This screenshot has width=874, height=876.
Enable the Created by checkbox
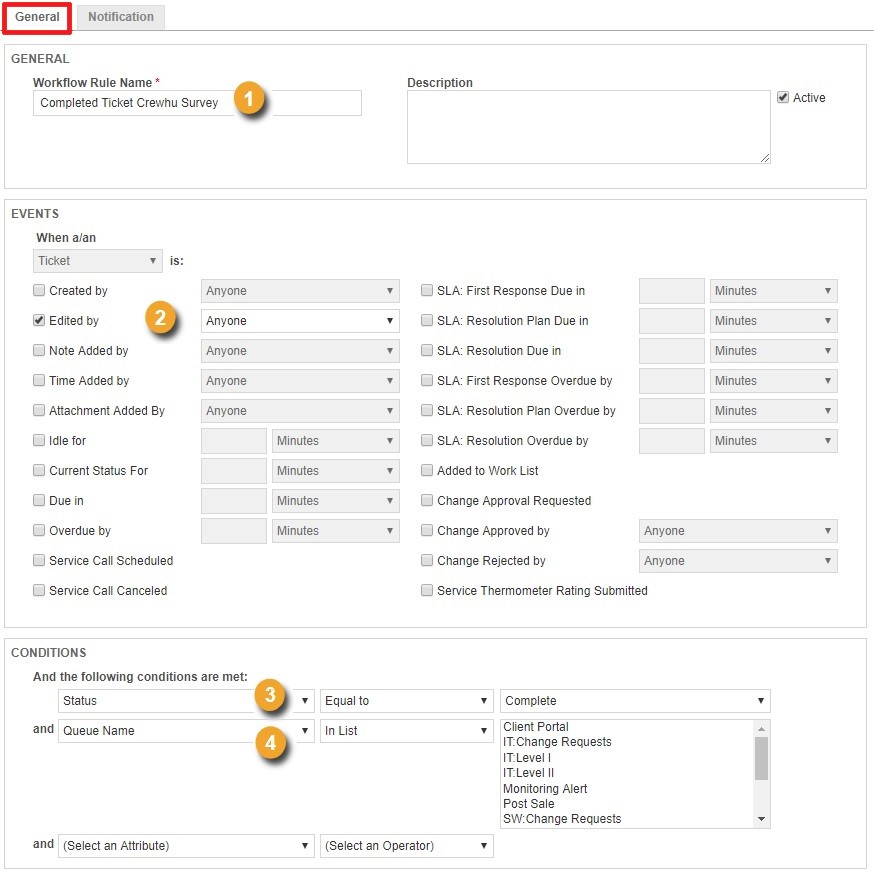tap(39, 291)
